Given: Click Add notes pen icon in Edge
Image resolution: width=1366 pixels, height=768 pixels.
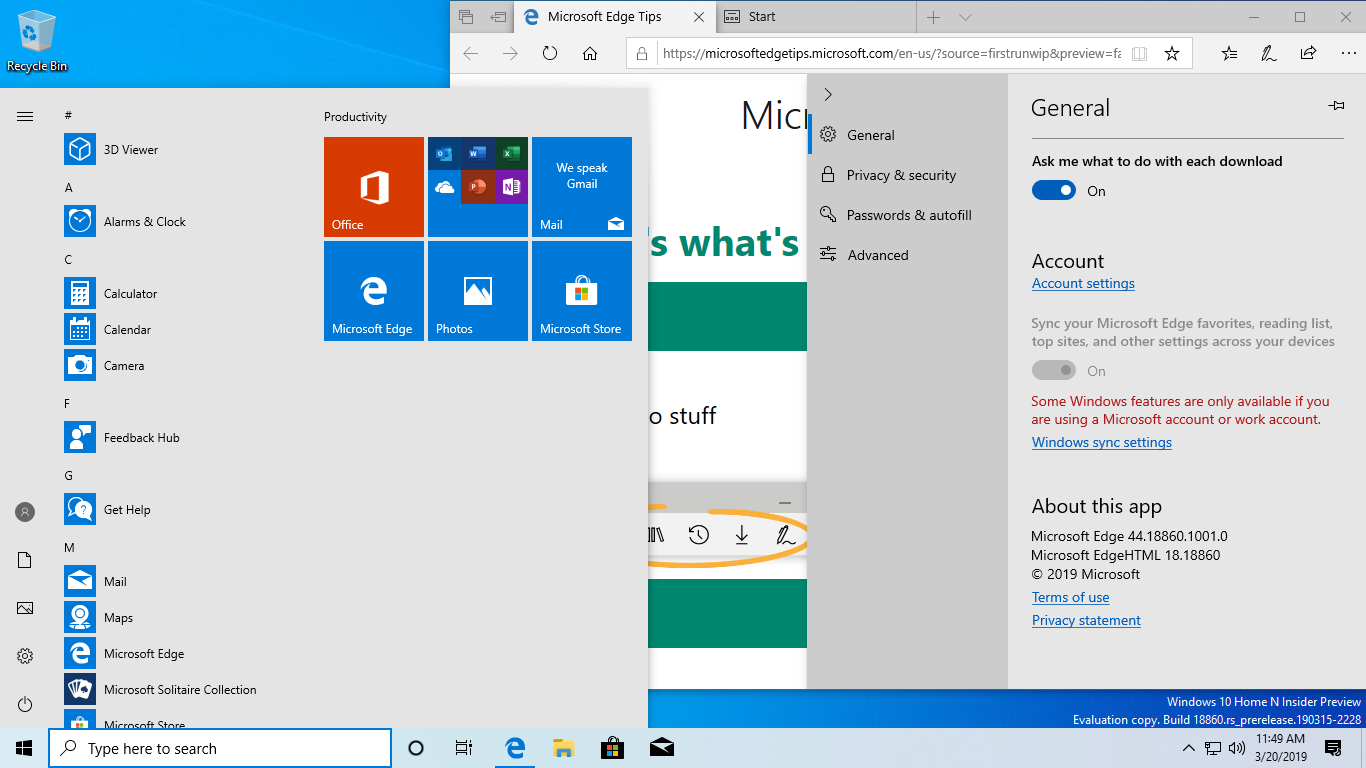Looking at the screenshot, I should [x=1268, y=54].
